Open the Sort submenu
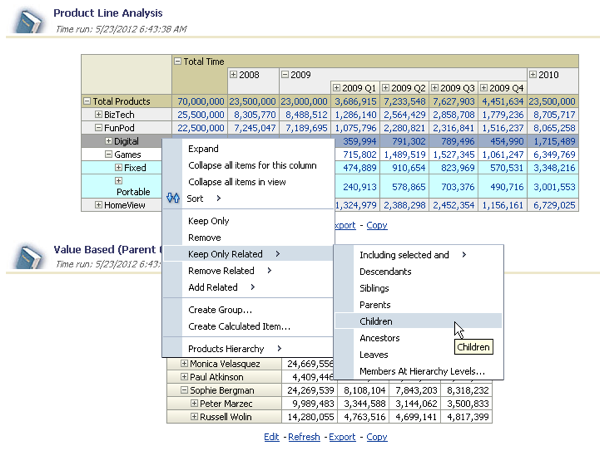The image size is (600, 451). 248,198
